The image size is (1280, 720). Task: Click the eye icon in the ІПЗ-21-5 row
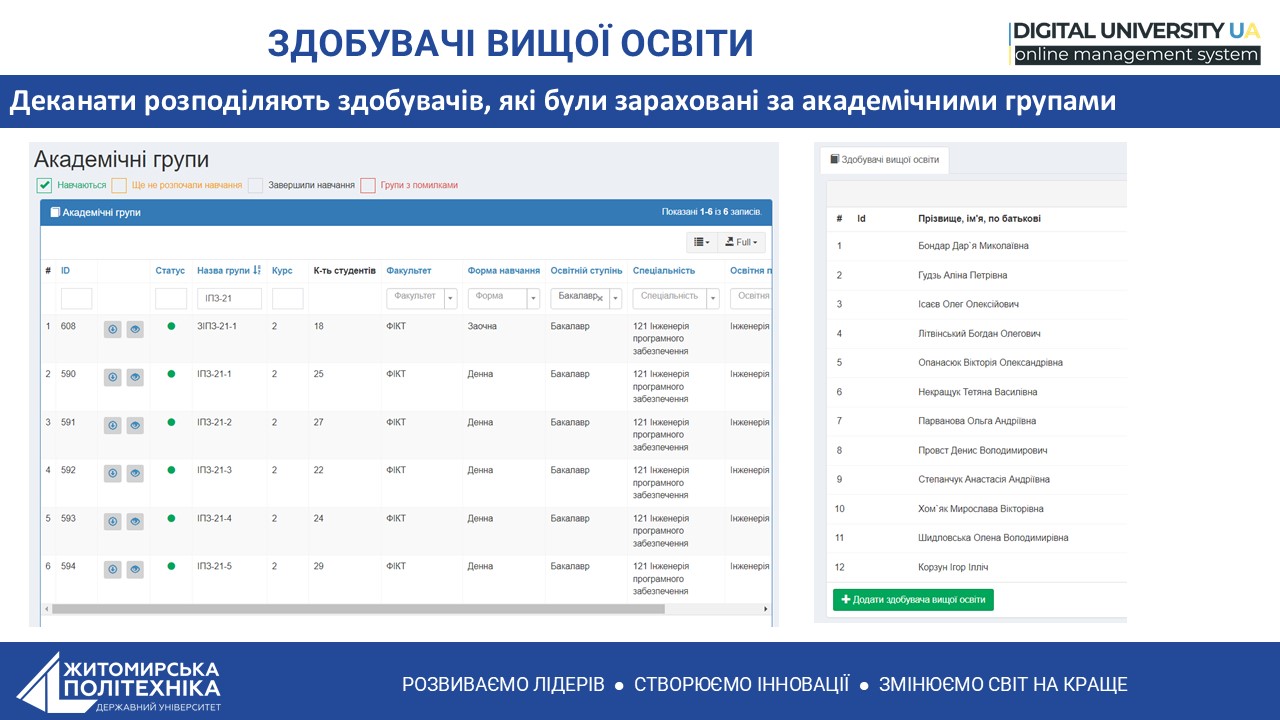(x=135, y=570)
